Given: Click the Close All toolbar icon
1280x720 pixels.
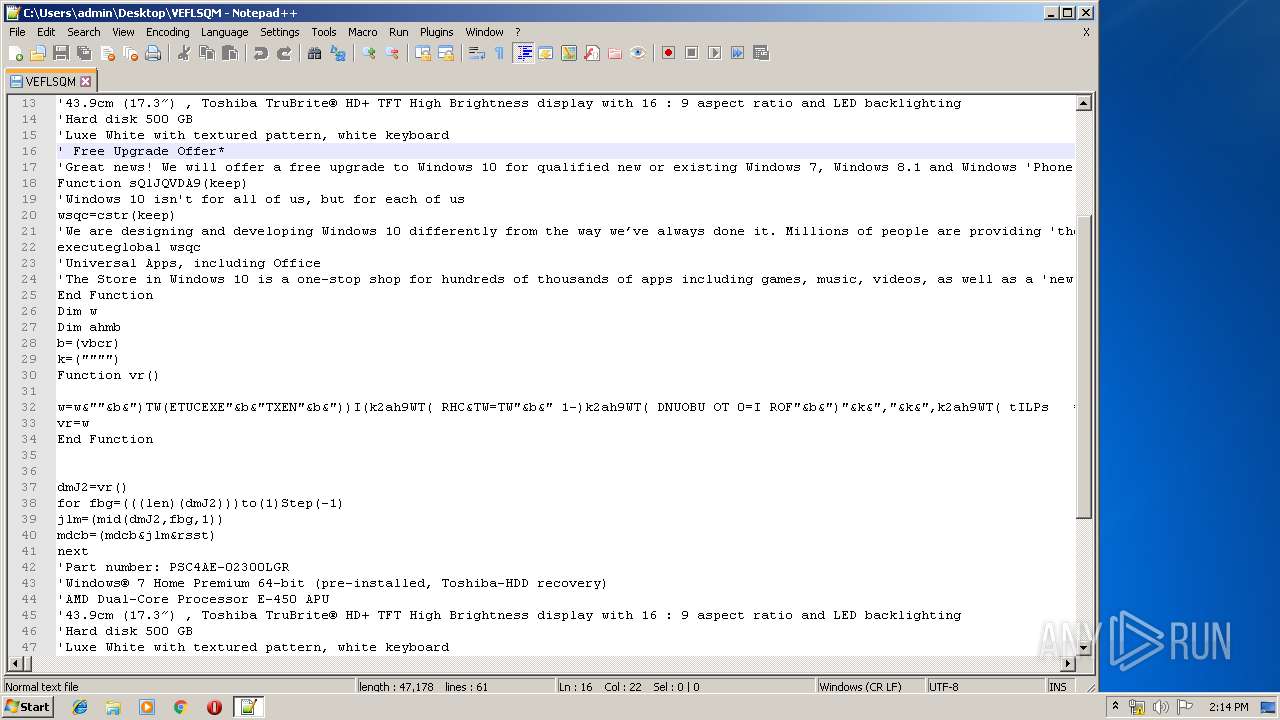Looking at the screenshot, I should [130, 53].
